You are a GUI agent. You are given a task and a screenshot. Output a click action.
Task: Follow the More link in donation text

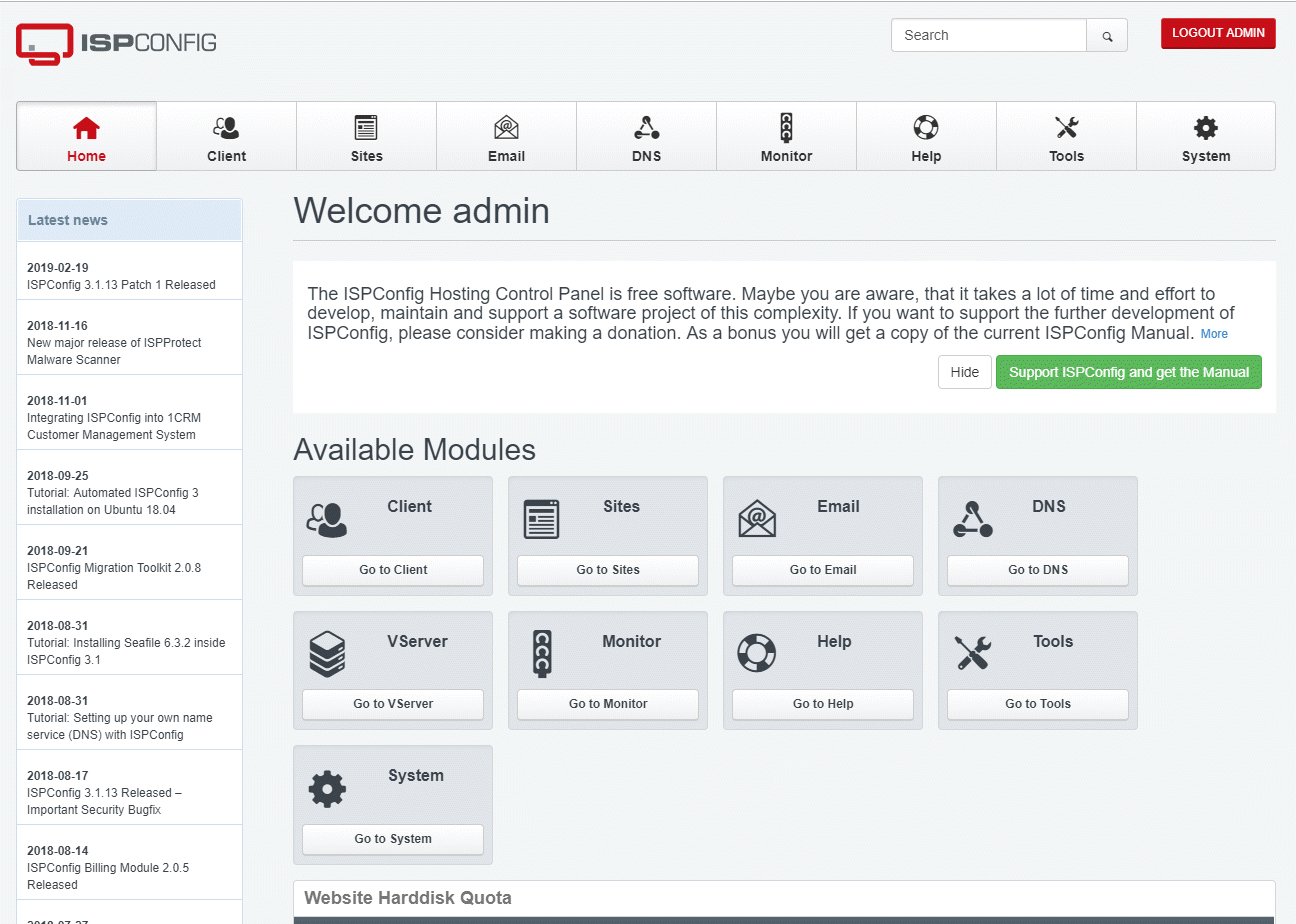1214,334
